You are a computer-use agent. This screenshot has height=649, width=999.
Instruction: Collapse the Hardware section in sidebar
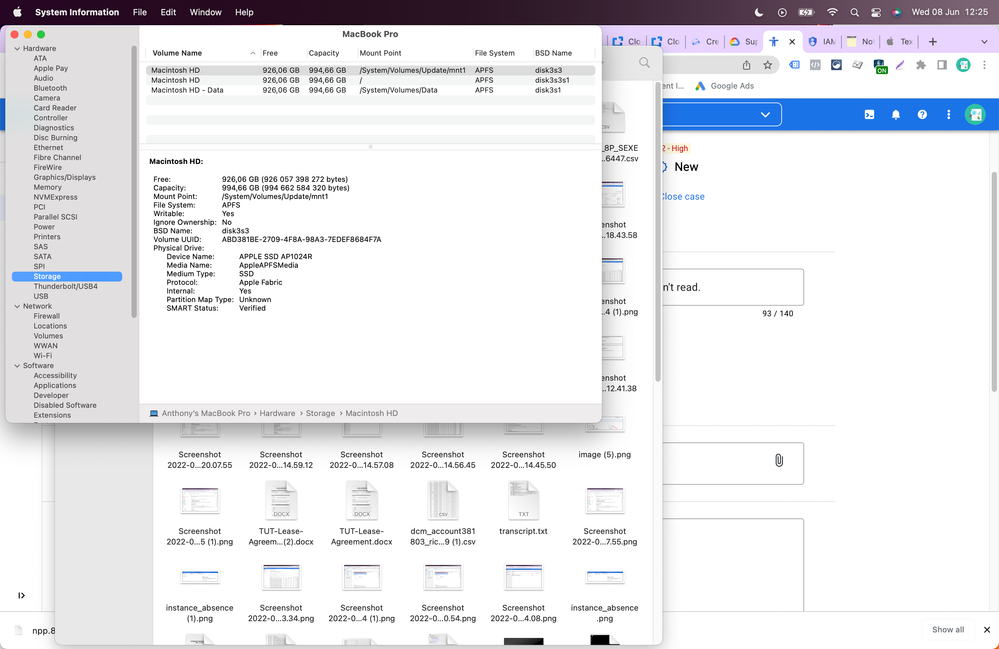(x=17, y=48)
